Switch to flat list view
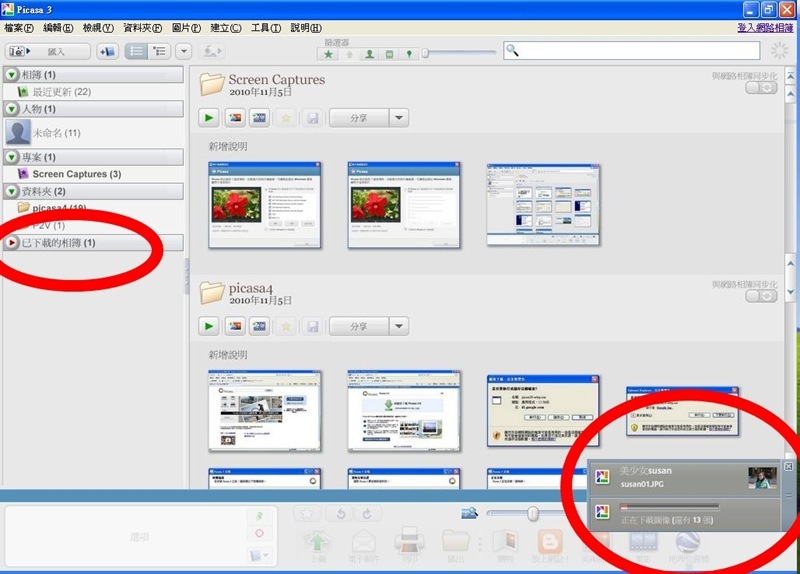The image size is (800, 574). pos(137,51)
